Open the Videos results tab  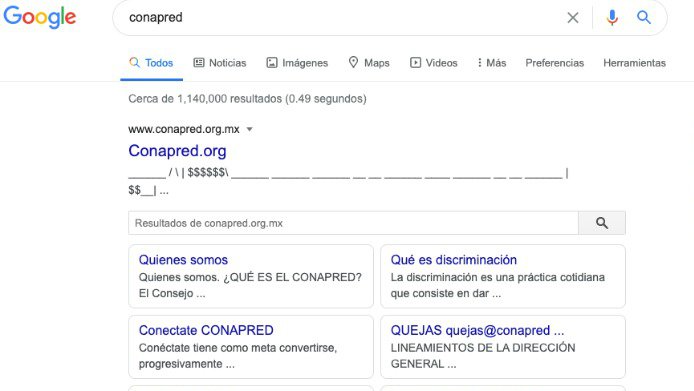[x=434, y=63]
